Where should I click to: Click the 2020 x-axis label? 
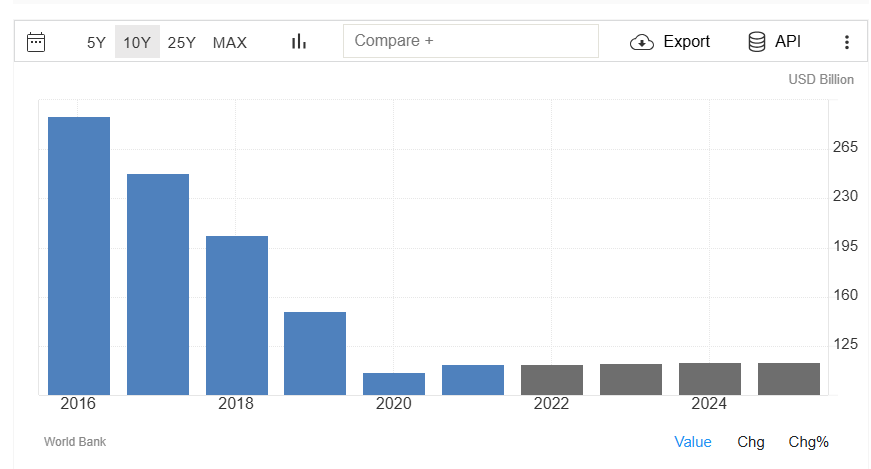[x=393, y=403]
